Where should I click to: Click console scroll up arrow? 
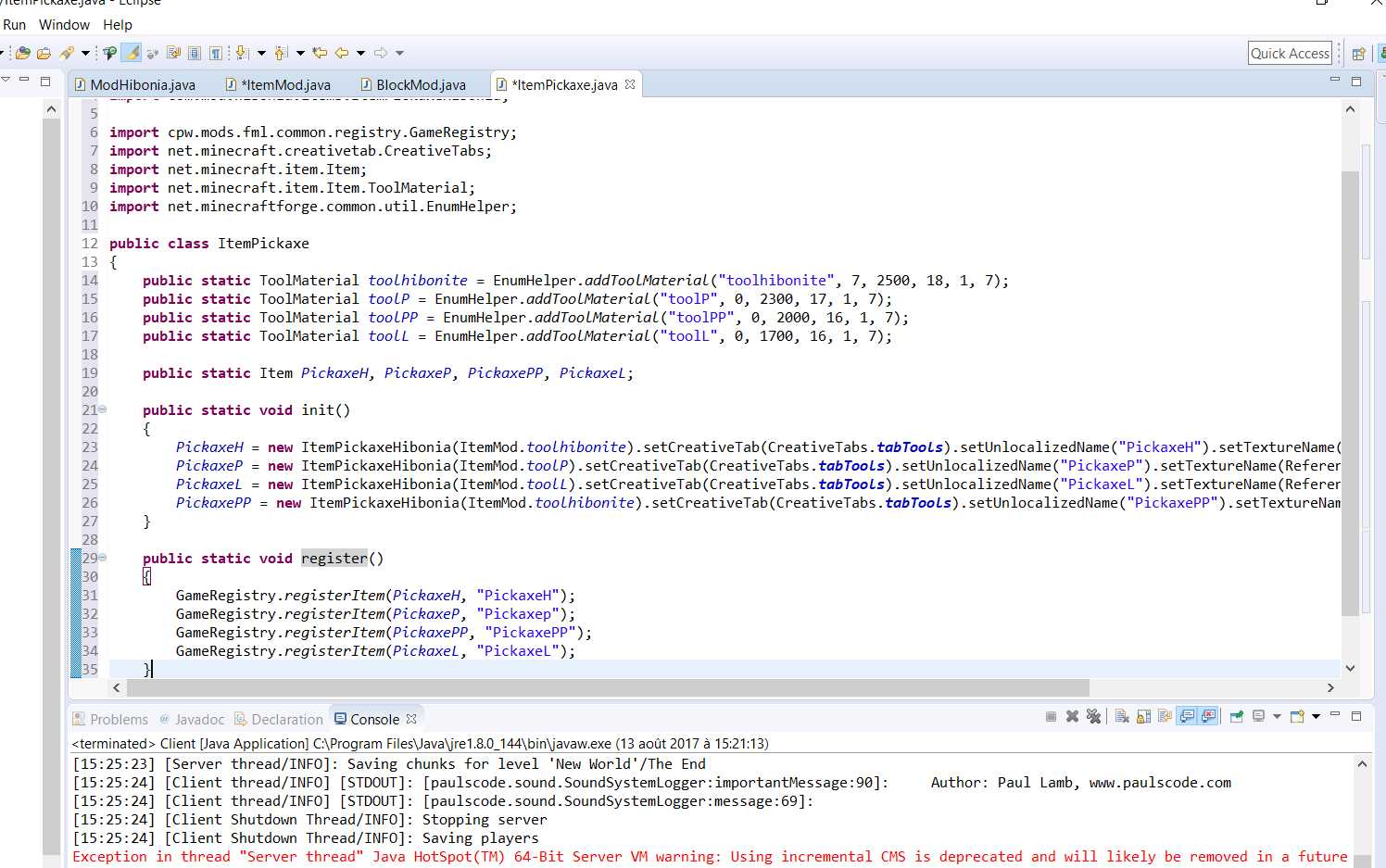pos(1362,764)
